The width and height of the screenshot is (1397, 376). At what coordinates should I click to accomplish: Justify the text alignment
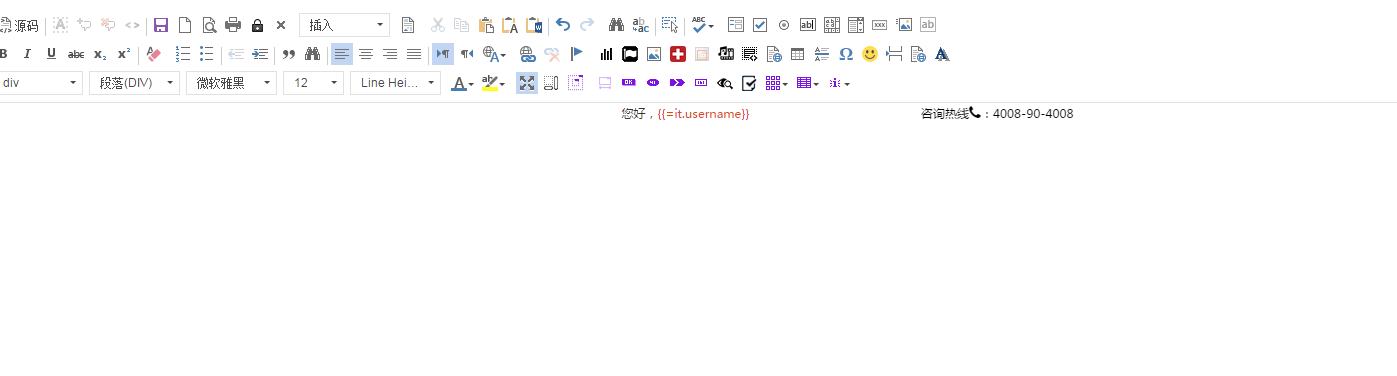[414, 54]
